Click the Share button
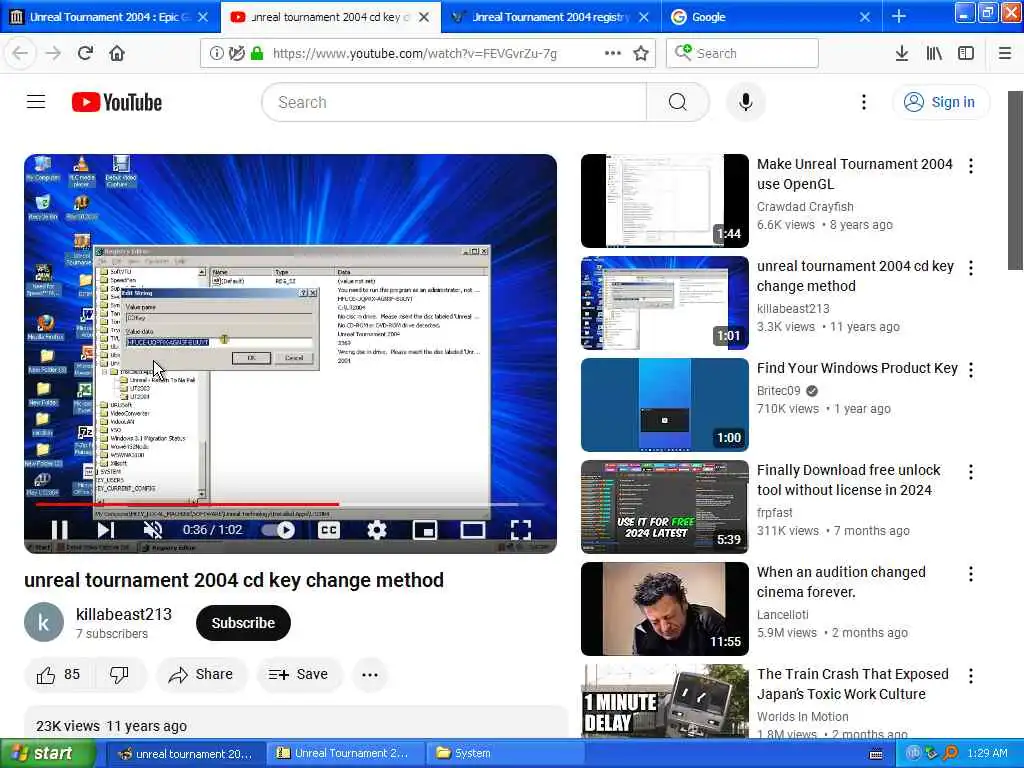The image size is (1024, 768). (x=201, y=675)
